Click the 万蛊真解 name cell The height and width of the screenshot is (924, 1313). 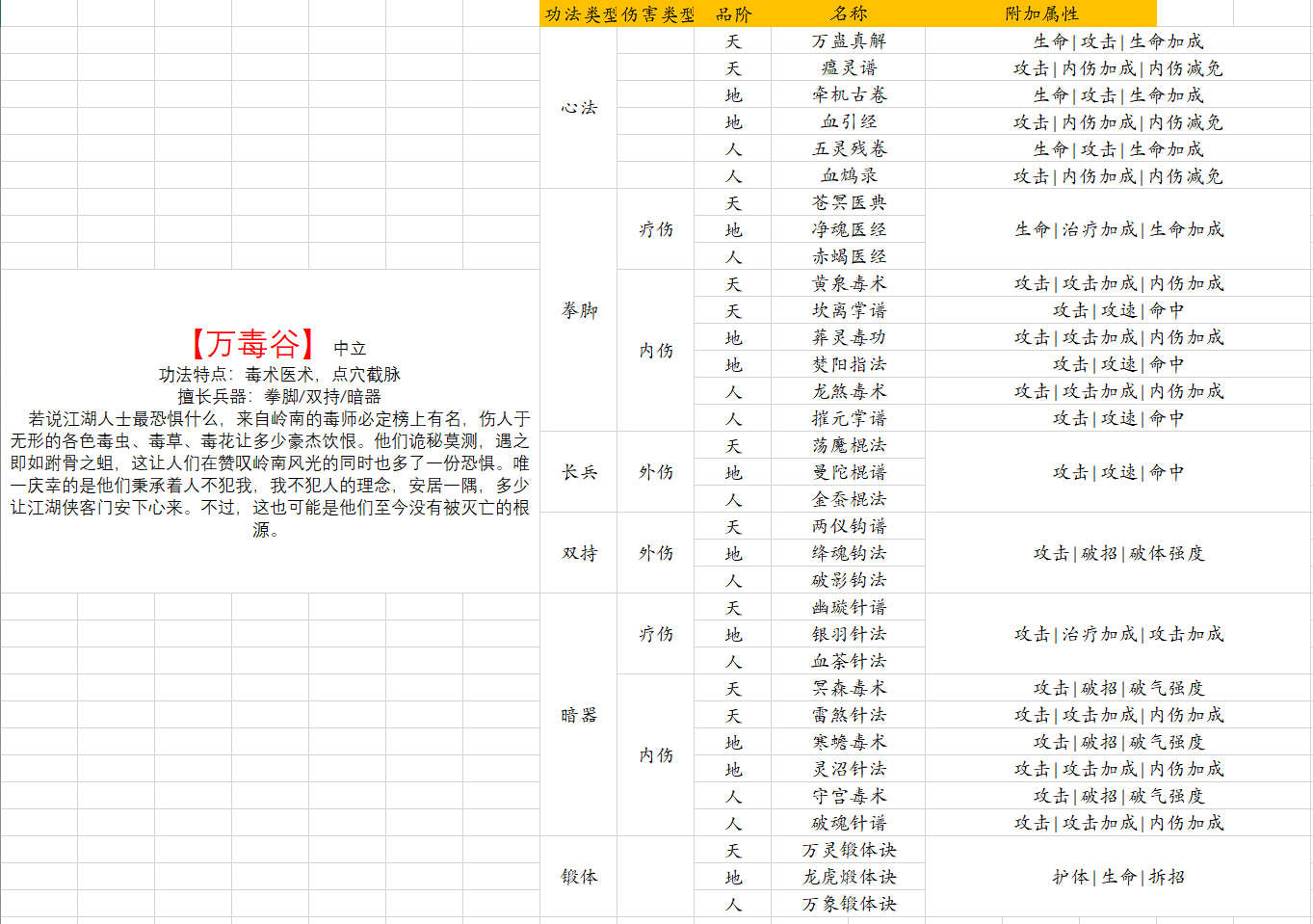click(x=849, y=40)
